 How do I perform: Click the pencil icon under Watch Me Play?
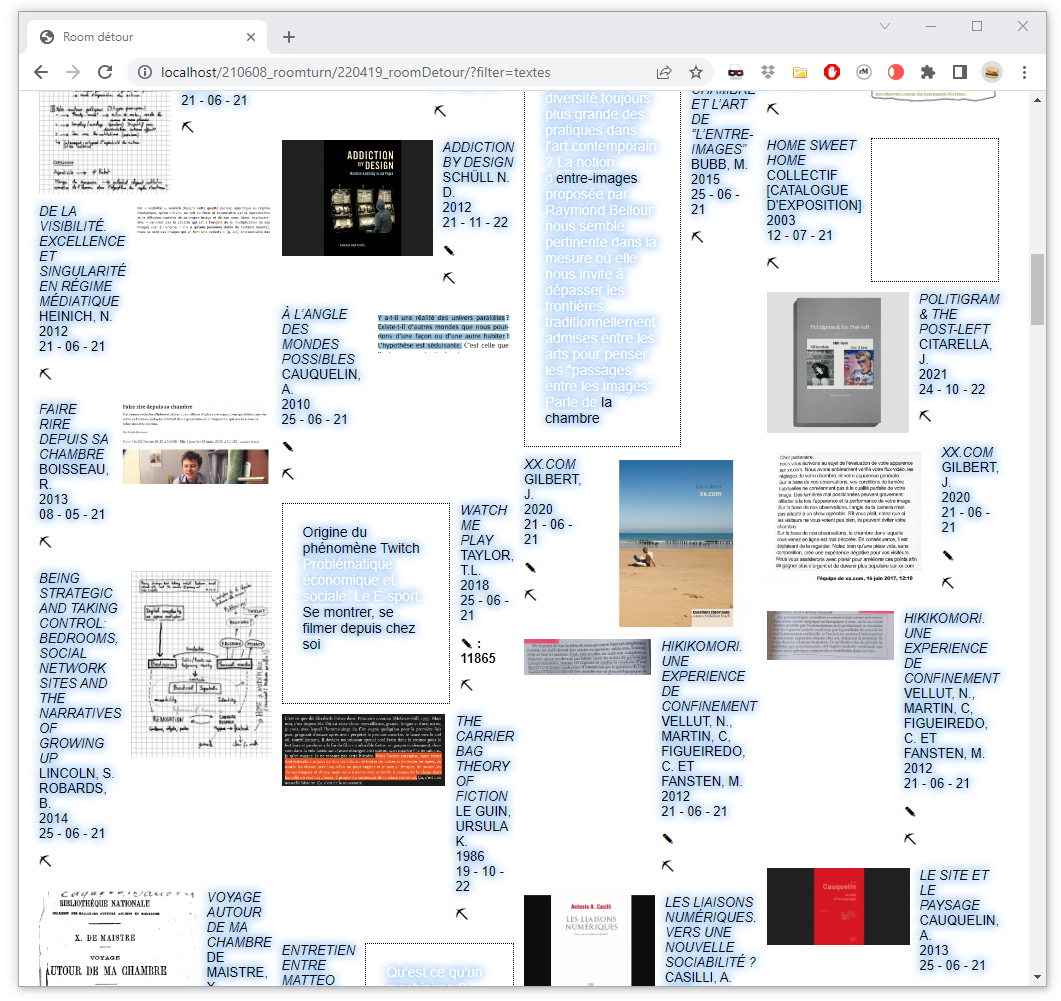click(x=466, y=643)
